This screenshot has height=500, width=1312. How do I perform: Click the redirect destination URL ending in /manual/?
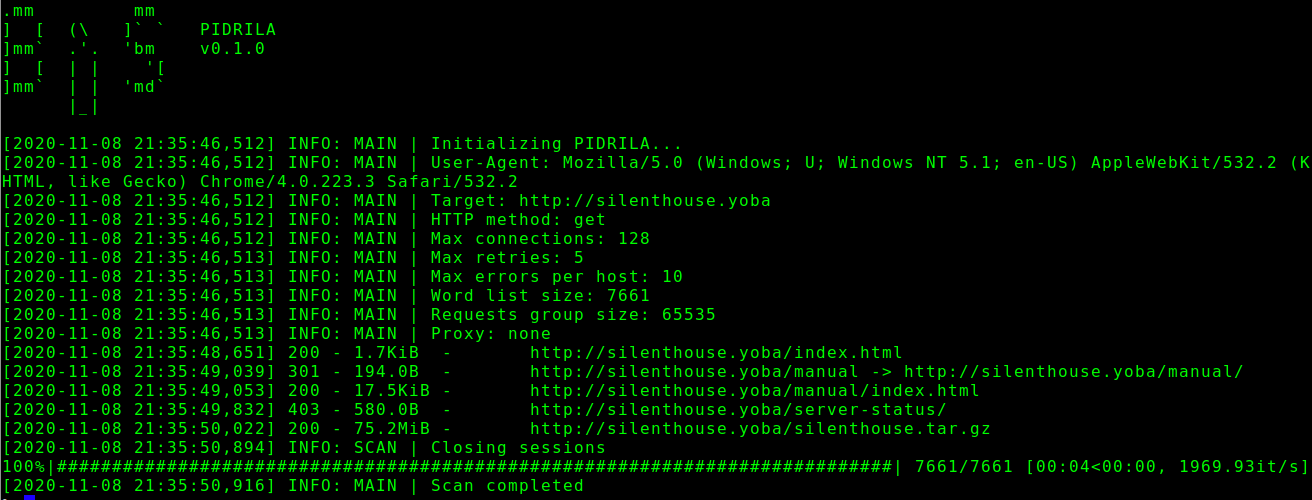(1073, 372)
